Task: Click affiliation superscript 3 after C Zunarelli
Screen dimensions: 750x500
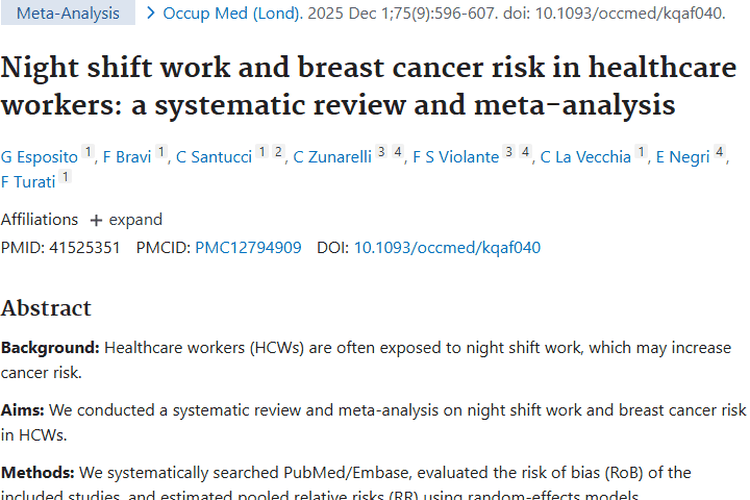Action: point(381,153)
